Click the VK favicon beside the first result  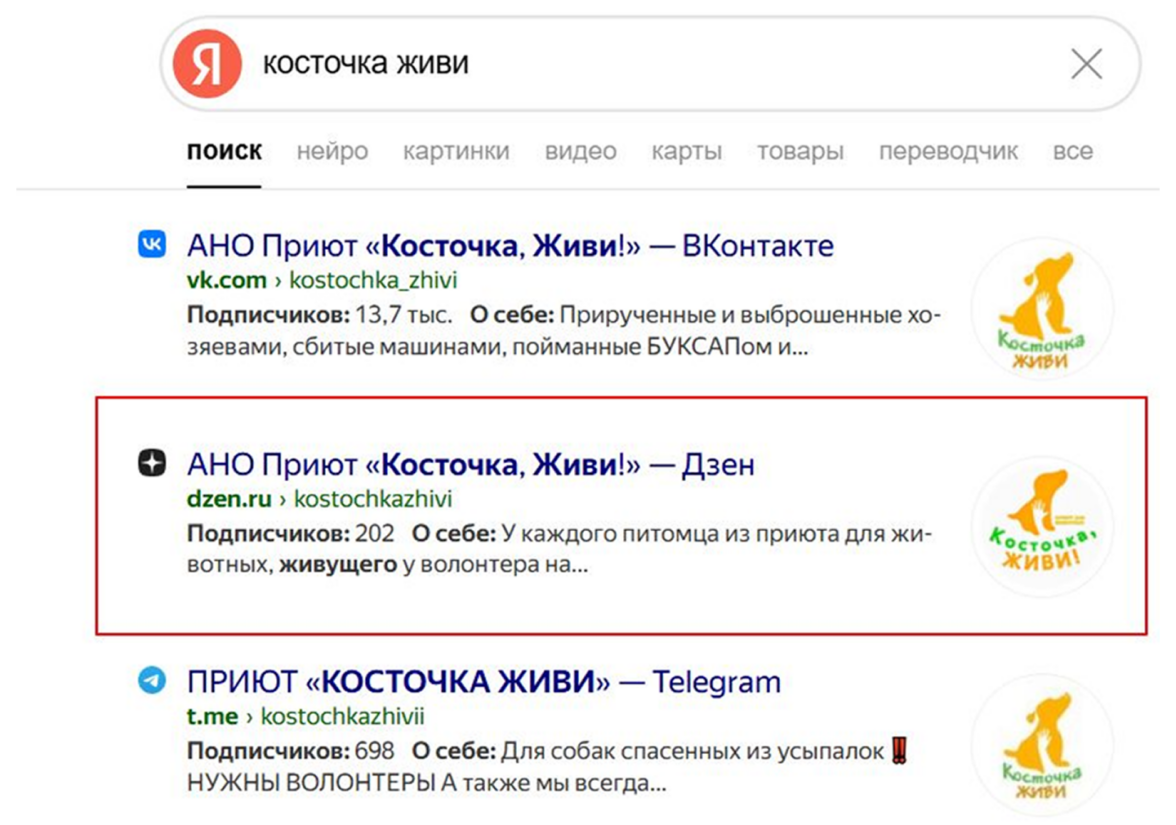pos(152,244)
